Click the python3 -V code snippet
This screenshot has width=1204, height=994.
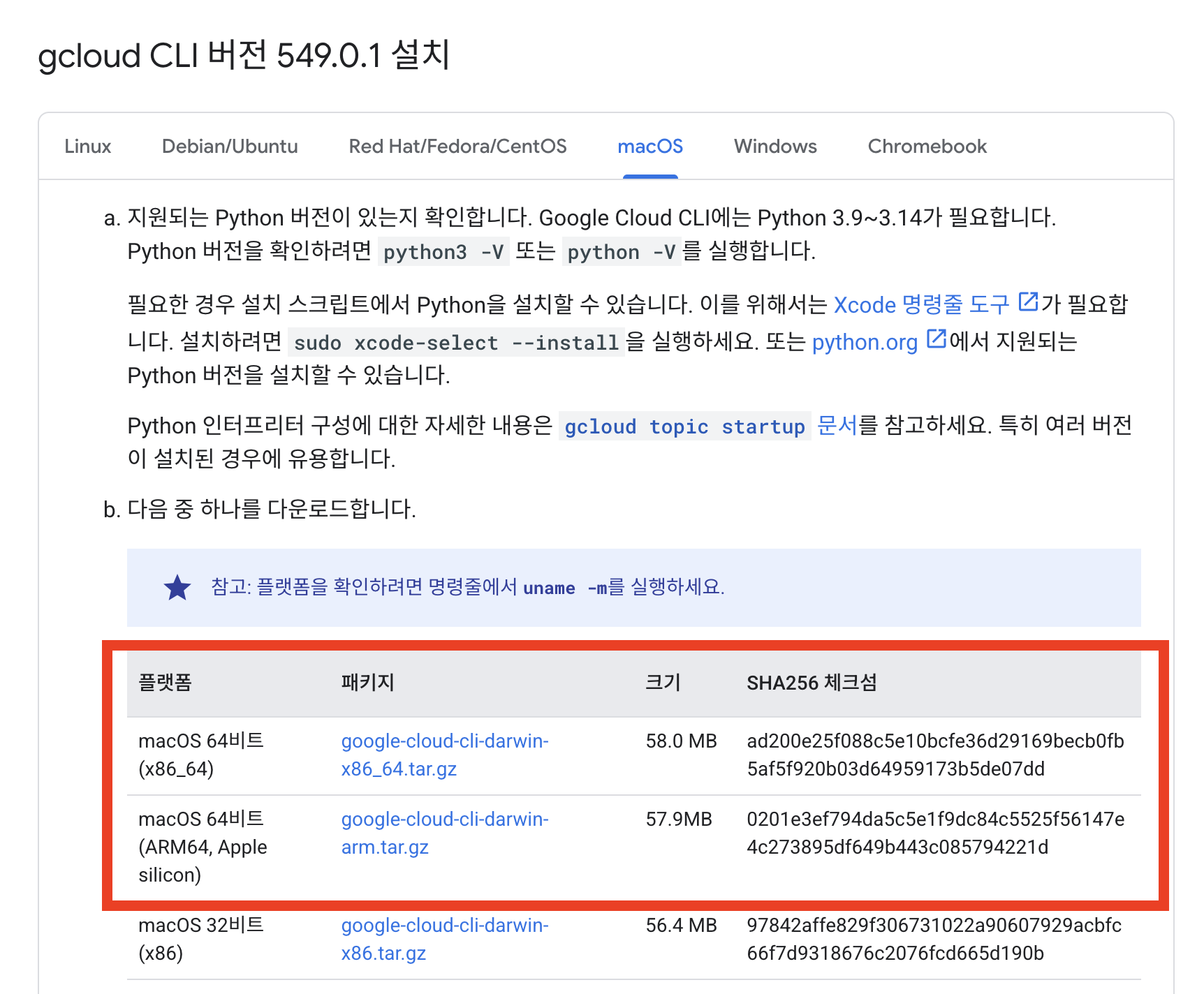(x=443, y=252)
